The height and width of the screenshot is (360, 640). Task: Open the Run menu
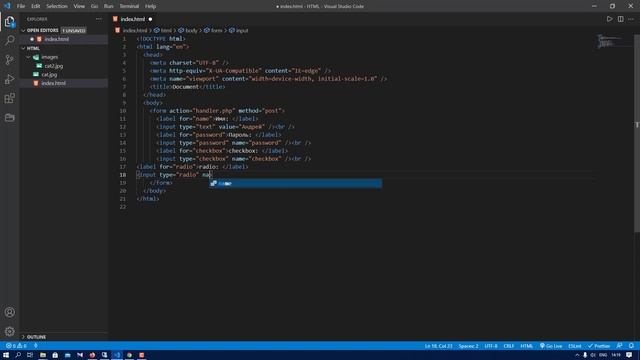click(109, 6)
